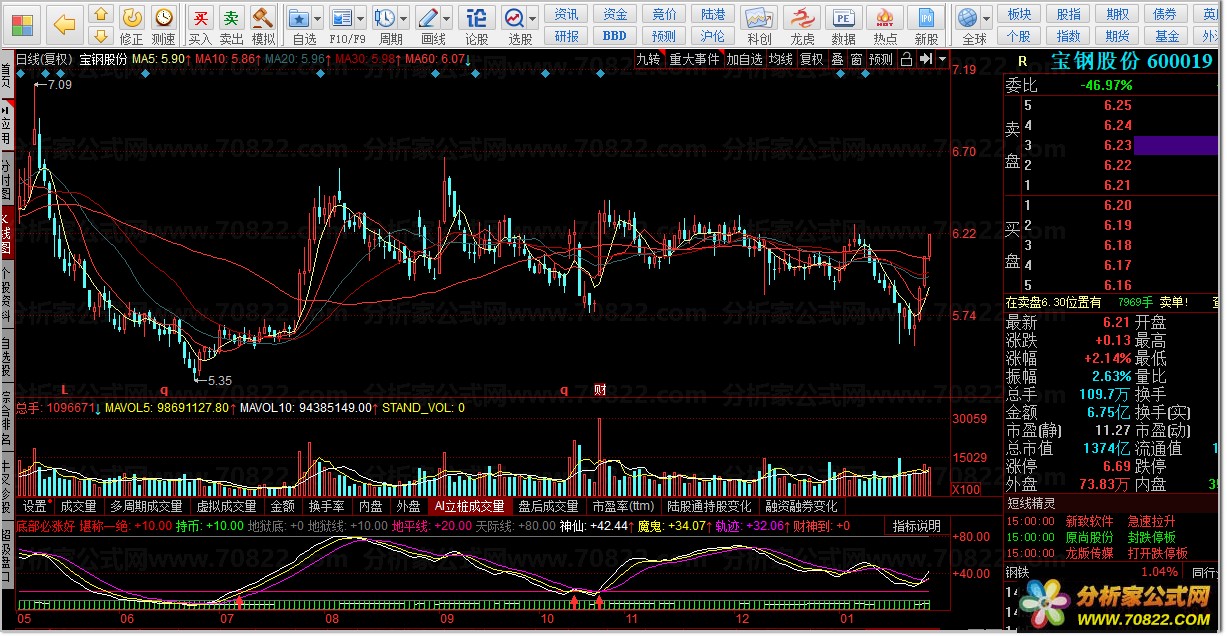Toggle 预测 in chart toolbar
Image resolution: width=1227 pixels, height=636 pixels.
point(881,59)
